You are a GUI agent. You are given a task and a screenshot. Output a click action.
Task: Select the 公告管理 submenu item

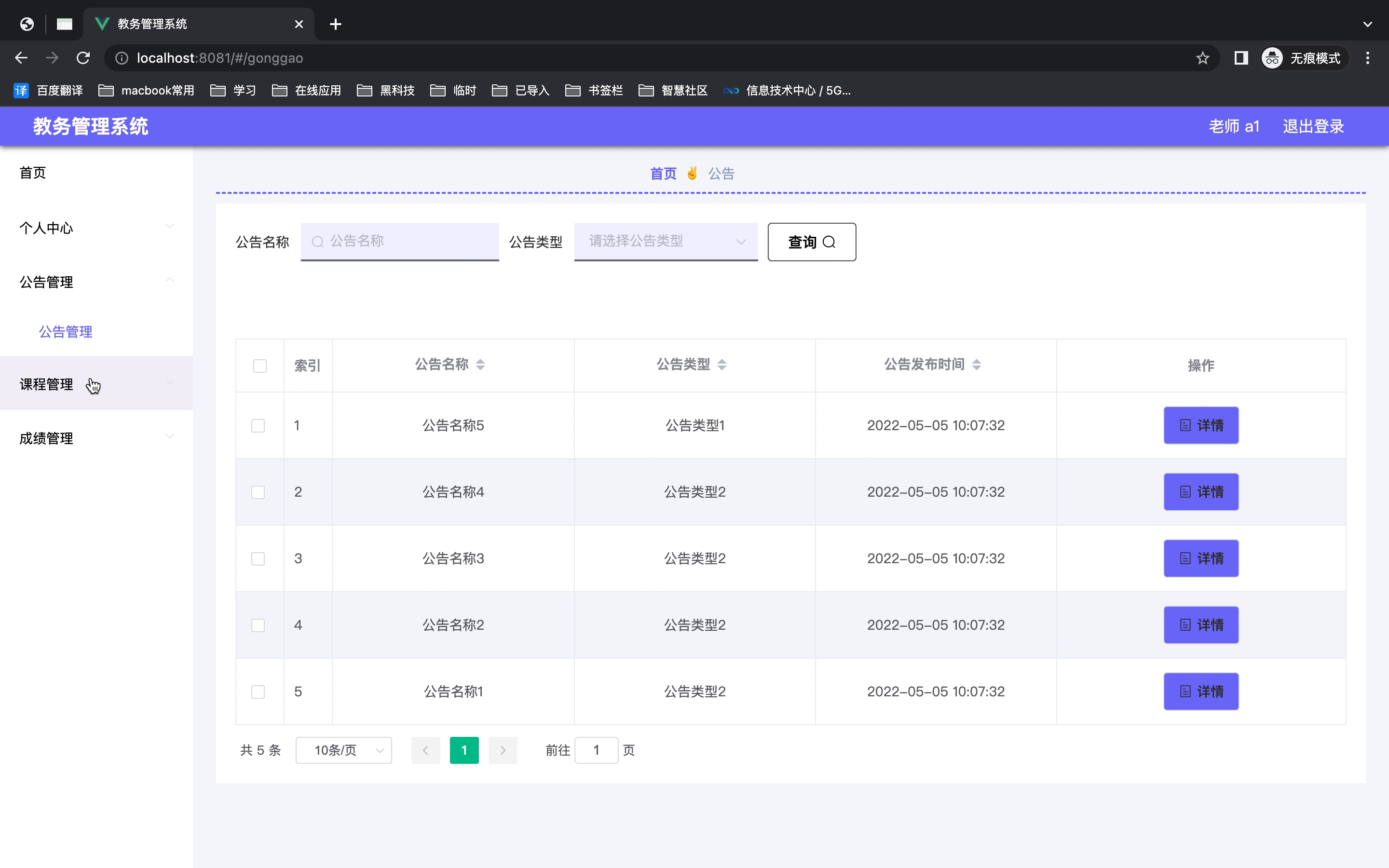click(x=66, y=332)
